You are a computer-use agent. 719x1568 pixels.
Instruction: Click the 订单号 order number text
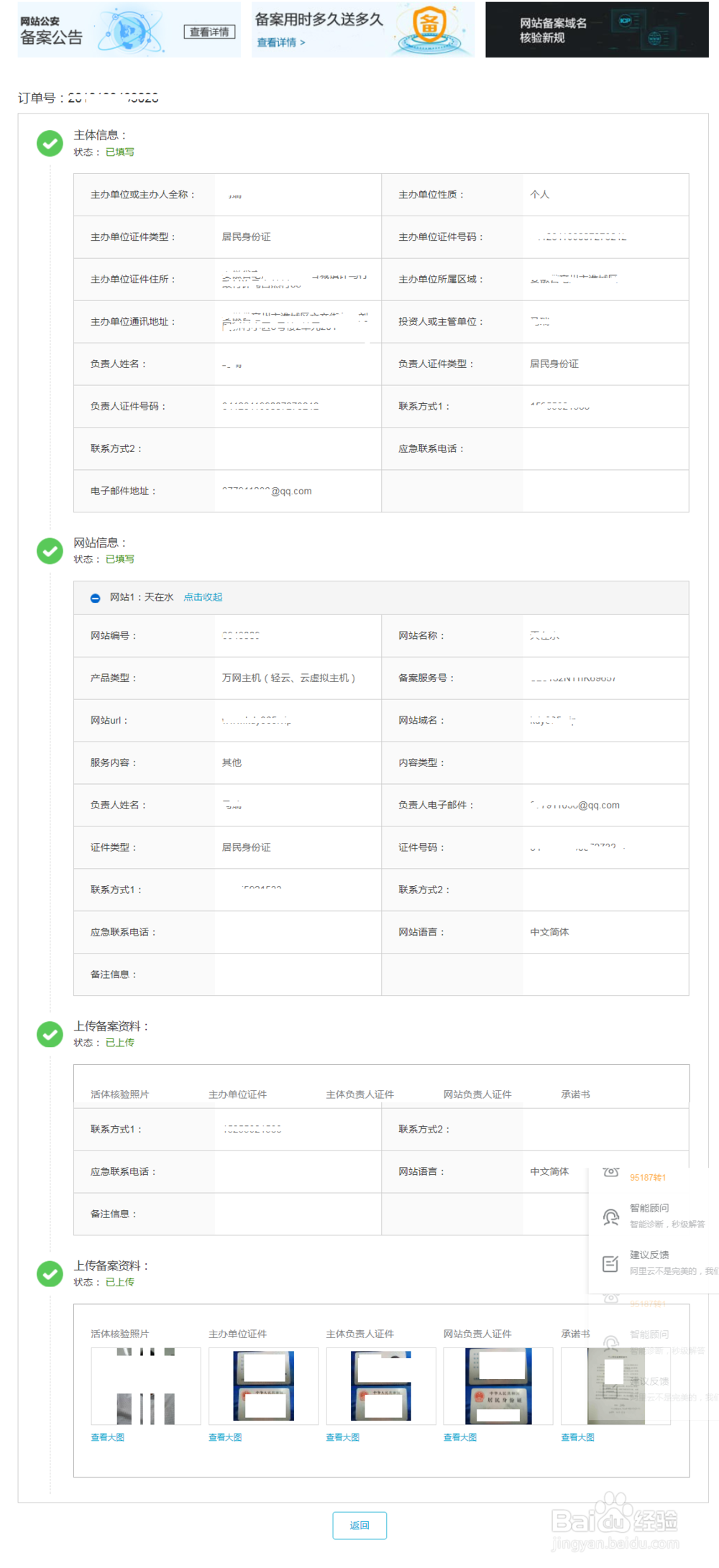click(88, 98)
